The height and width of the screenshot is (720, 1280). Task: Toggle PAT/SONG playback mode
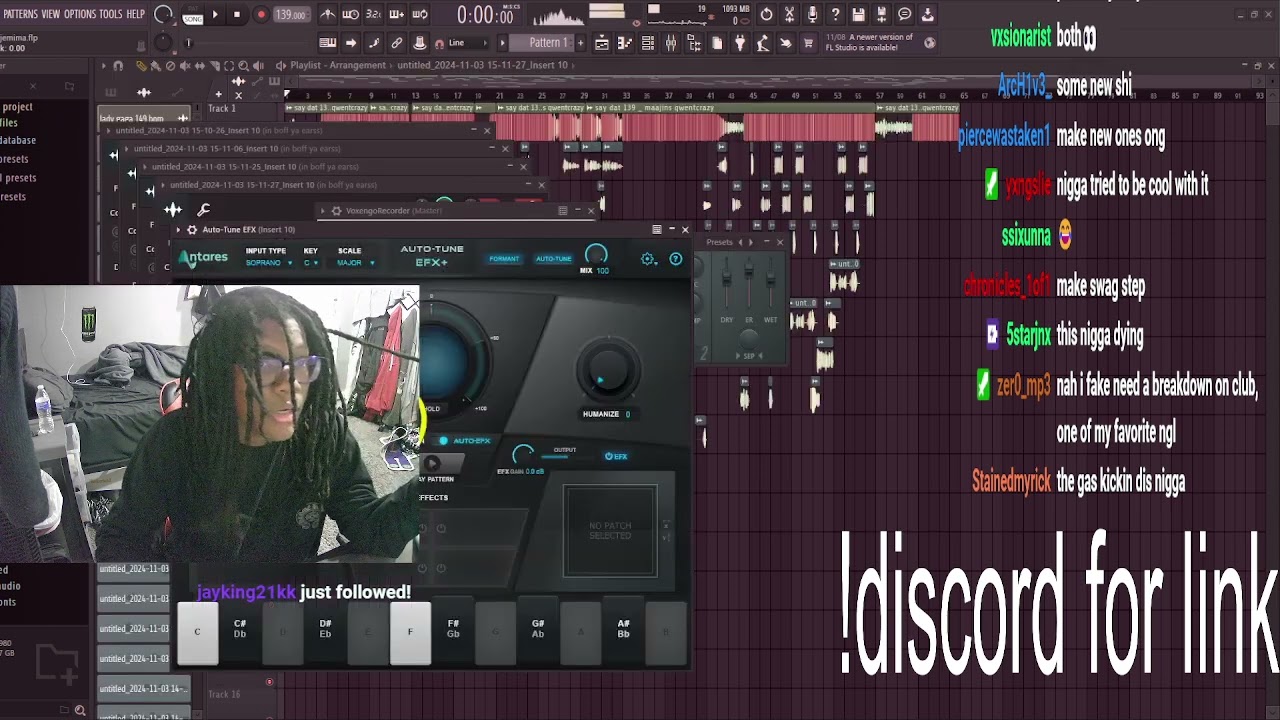pyautogui.click(x=193, y=15)
